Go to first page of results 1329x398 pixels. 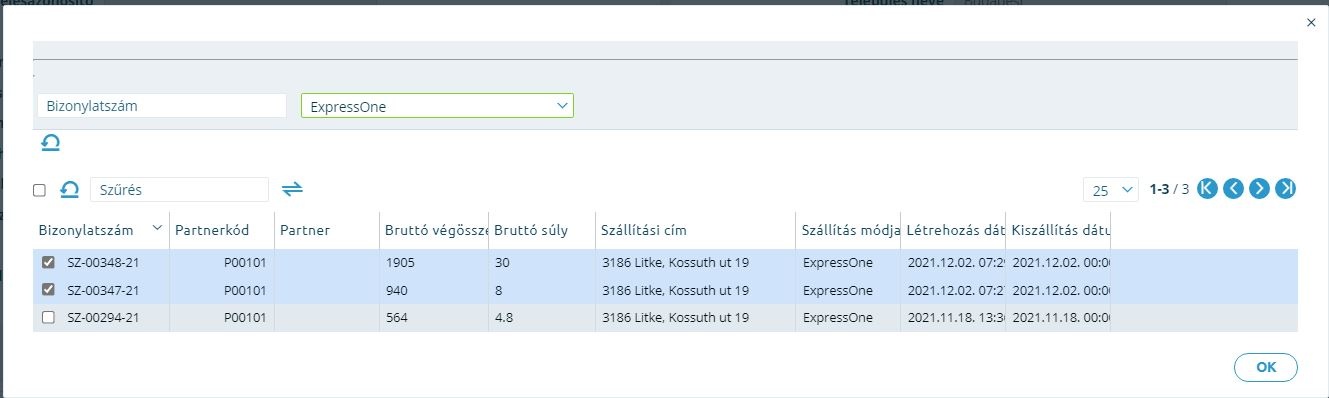(1207, 188)
